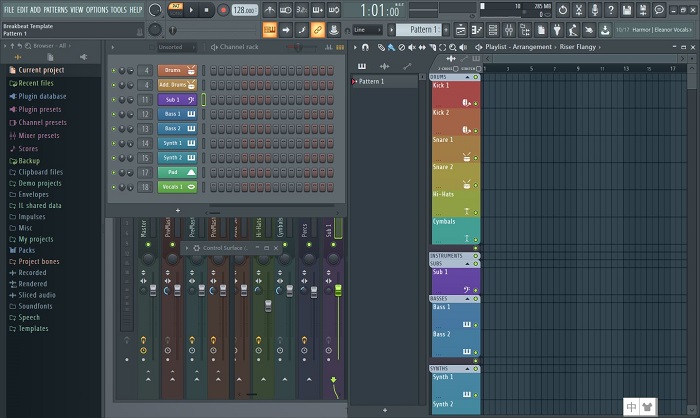The image size is (700, 418).
Task: Open the graph editor icon in Channel rack
Action: [x=329, y=47]
